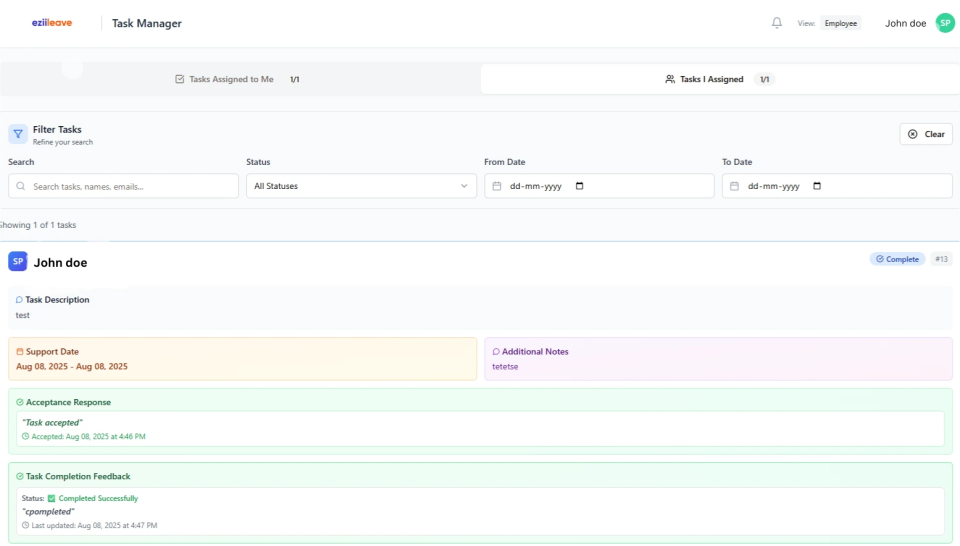Image resolution: width=960 pixels, height=546 pixels.
Task: Open the All Statuses dropdown
Action: coord(361,186)
